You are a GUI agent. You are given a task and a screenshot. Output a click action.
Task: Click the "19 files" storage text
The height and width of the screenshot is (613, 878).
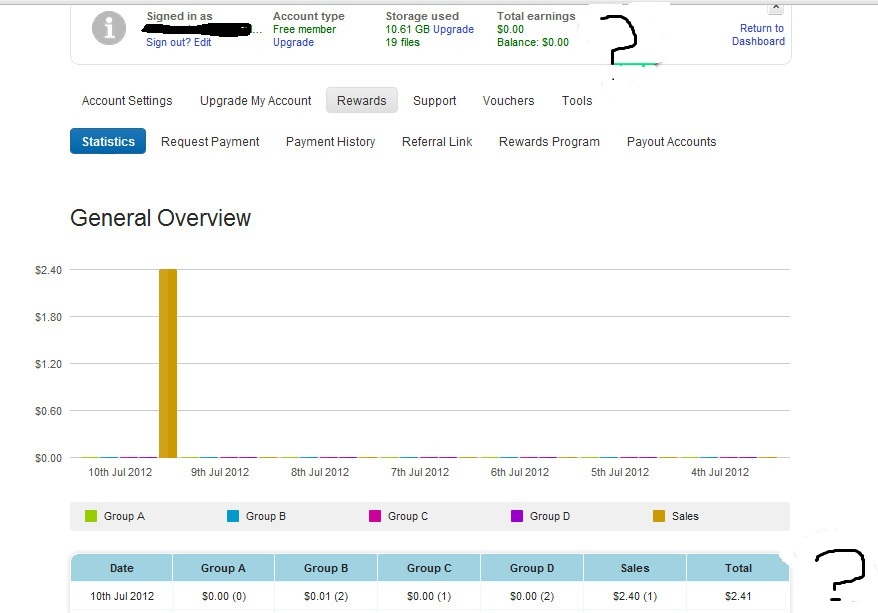pos(402,42)
